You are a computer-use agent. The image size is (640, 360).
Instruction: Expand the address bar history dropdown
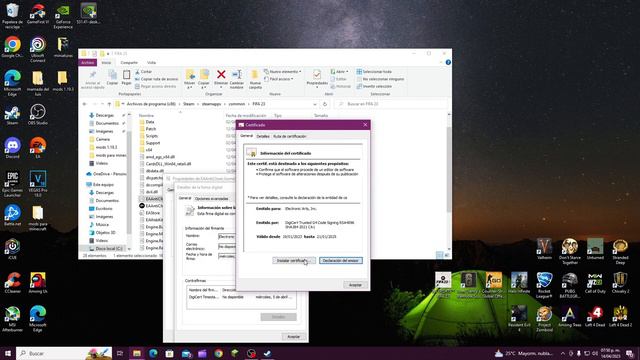click(315, 104)
